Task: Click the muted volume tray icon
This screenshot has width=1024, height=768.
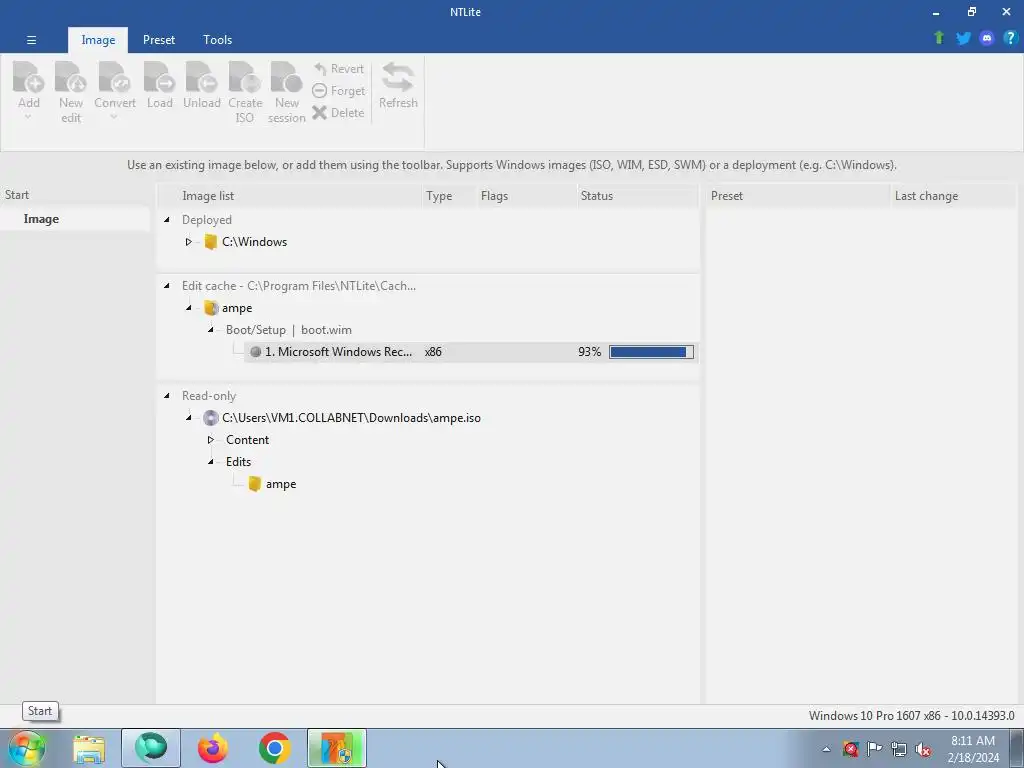Action: tap(923, 749)
